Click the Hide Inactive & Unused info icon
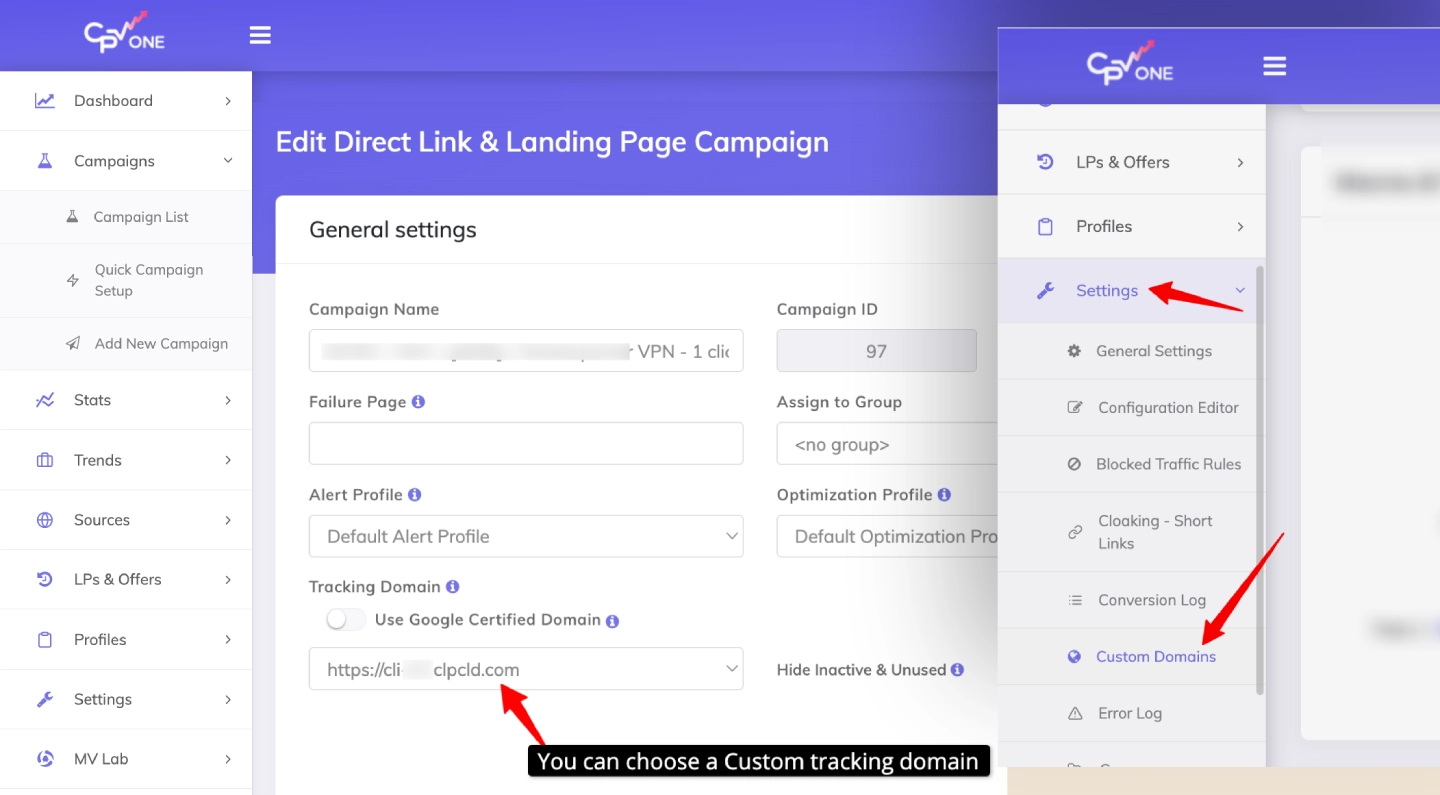Viewport: 1440px width, 795px height. pyautogui.click(x=957, y=670)
